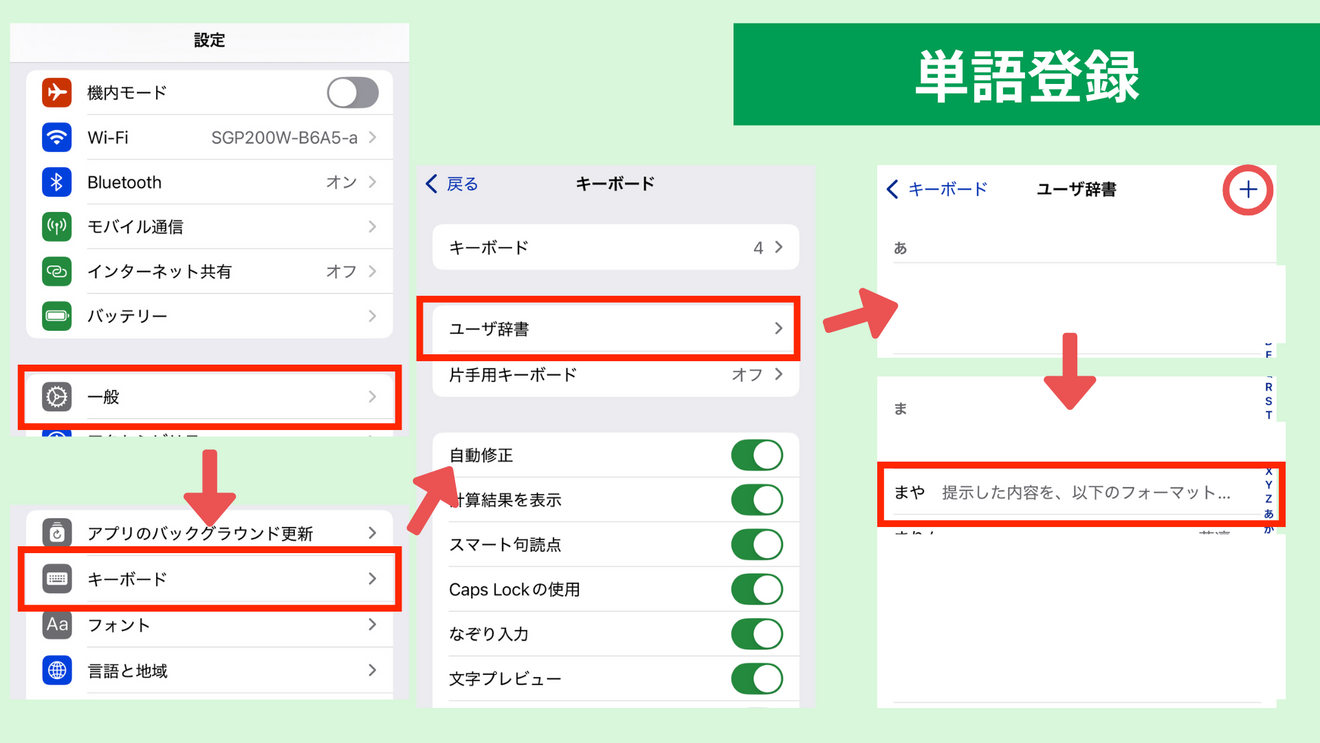Tap the 機内モード label
Screen dimensions: 1320x743
pos(127,92)
